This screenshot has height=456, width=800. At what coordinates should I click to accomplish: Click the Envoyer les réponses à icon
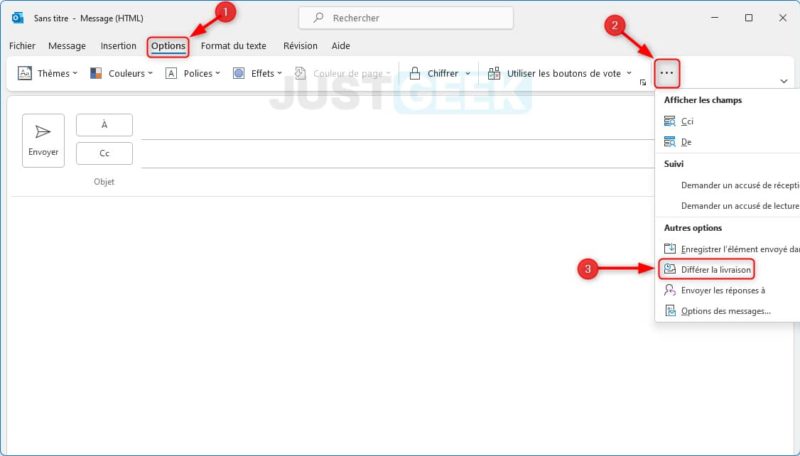point(669,290)
